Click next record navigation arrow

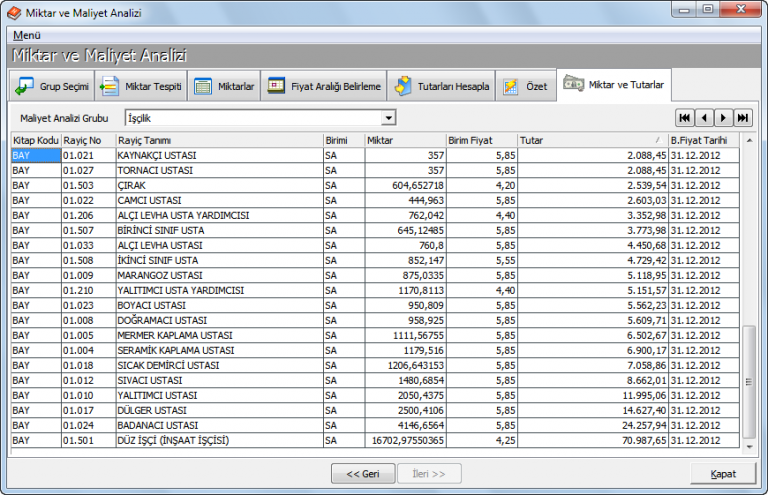(x=724, y=118)
